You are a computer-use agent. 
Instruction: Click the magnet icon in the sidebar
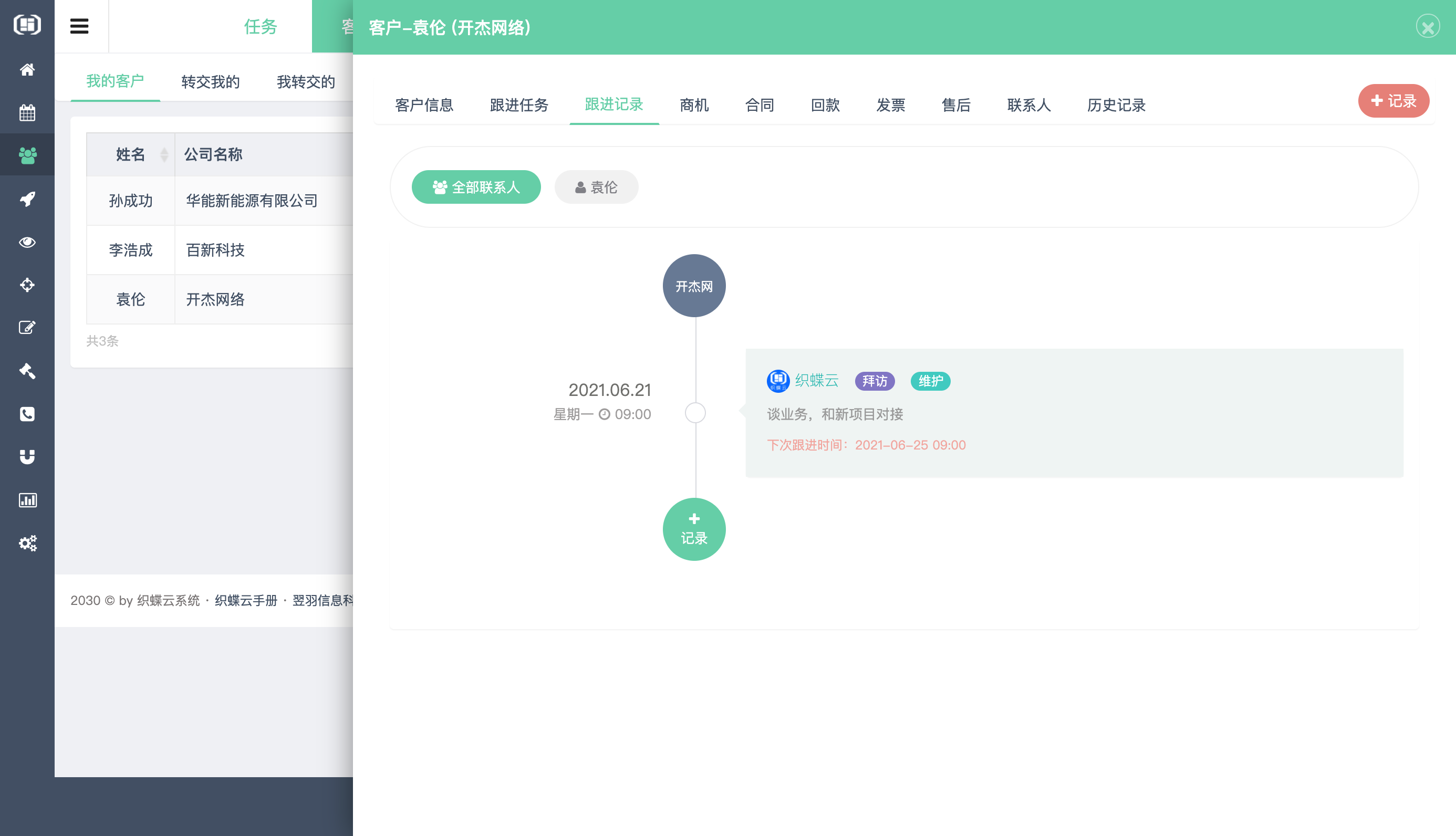pos(27,456)
